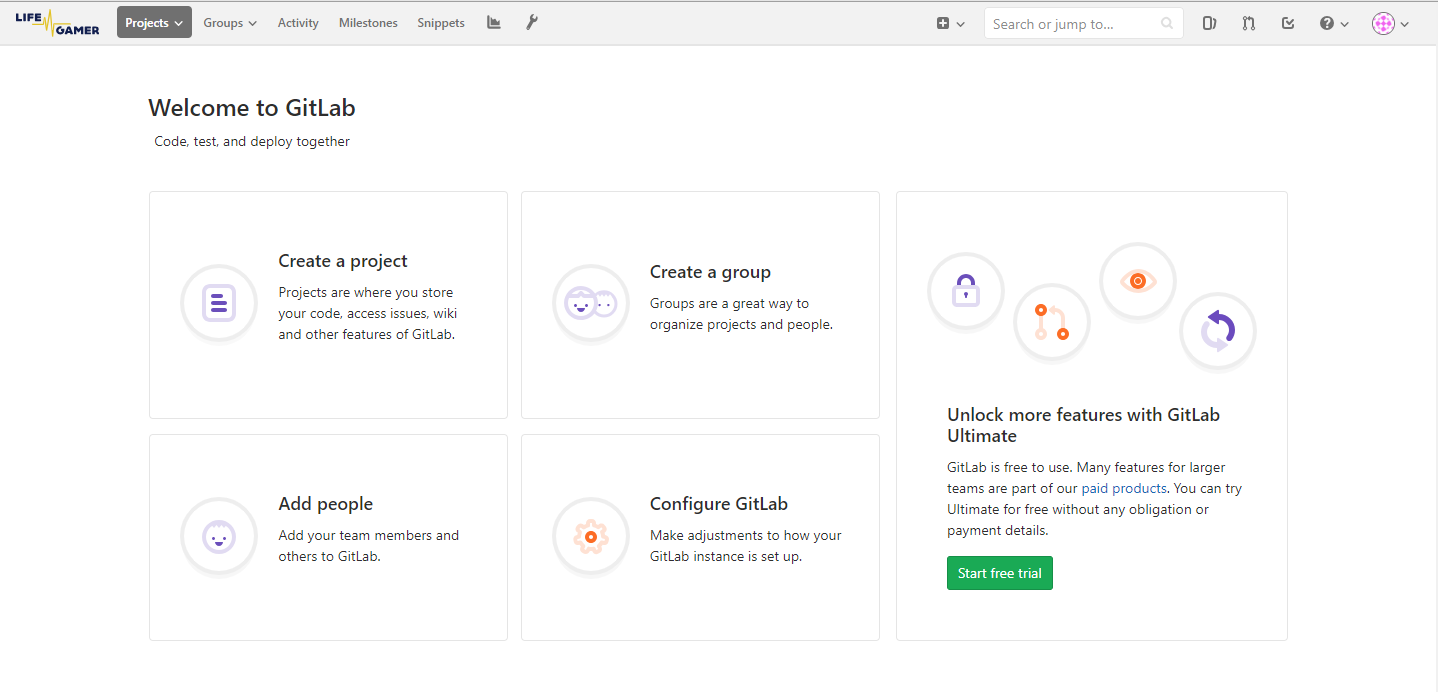Click 'Code, test, and deploy together' text

click(252, 142)
